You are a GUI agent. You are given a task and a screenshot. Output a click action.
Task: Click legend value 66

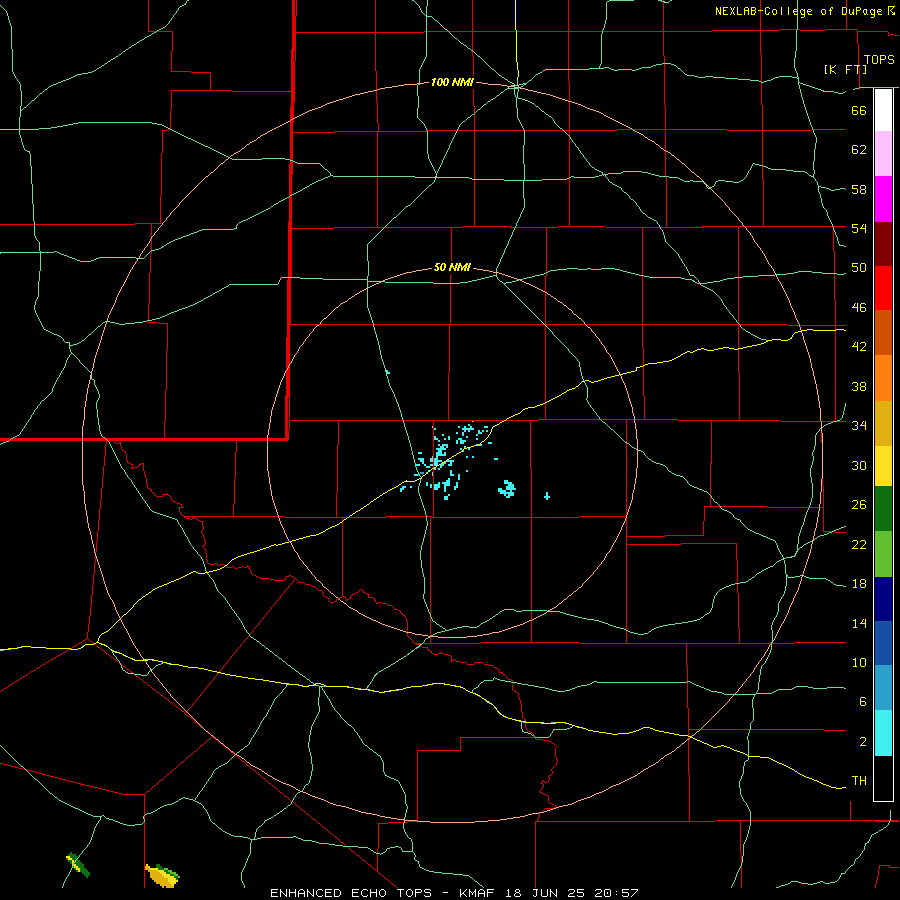tap(859, 110)
